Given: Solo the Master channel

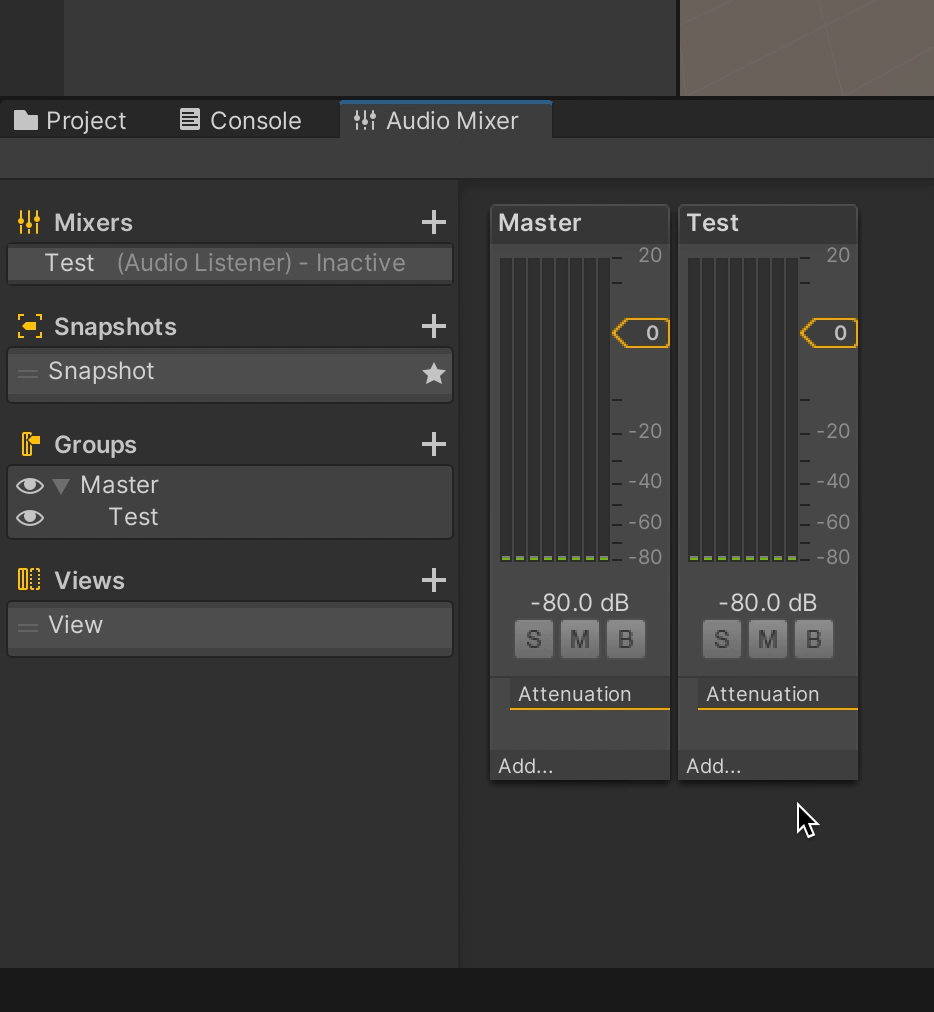Looking at the screenshot, I should pos(534,639).
